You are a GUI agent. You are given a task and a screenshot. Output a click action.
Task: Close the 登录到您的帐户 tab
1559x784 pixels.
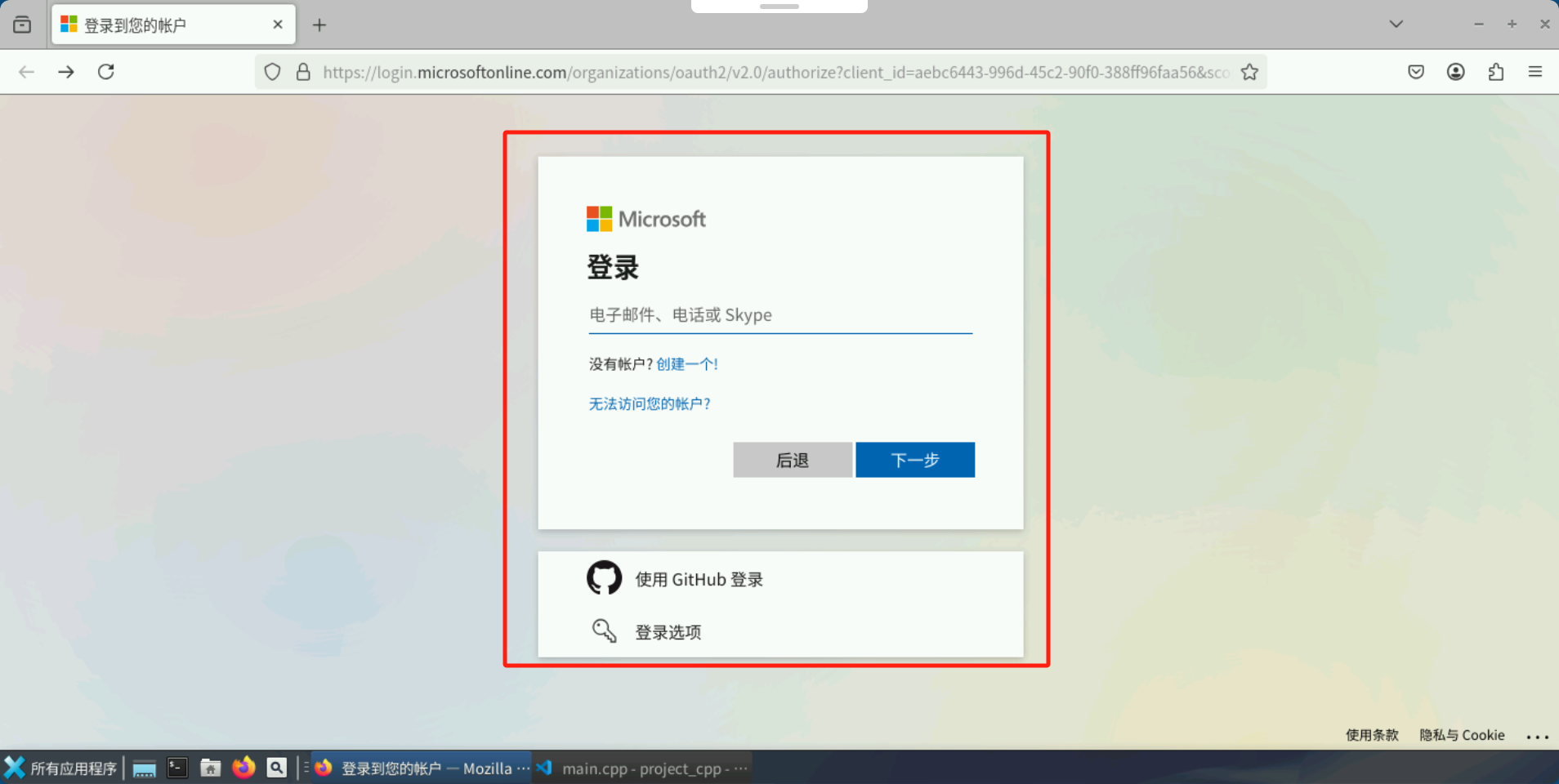pos(278,24)
